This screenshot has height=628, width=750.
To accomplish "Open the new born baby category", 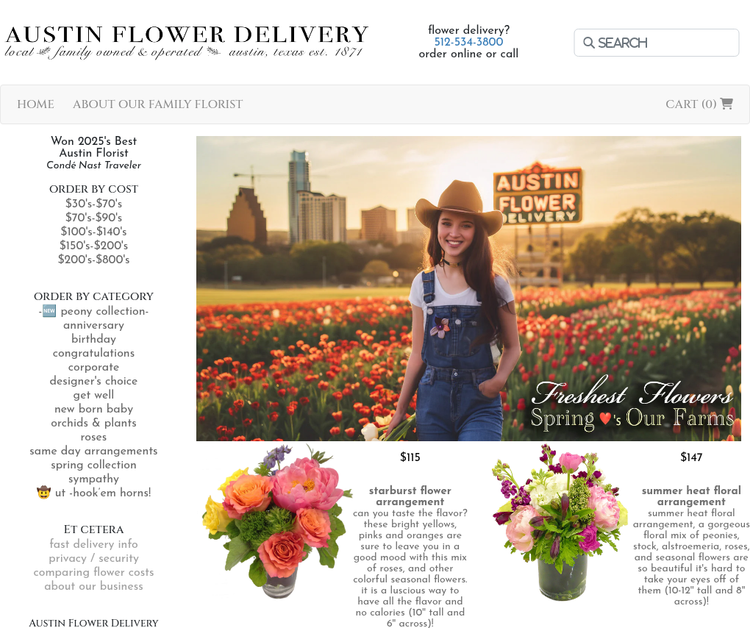I will [x=94, y=408].
